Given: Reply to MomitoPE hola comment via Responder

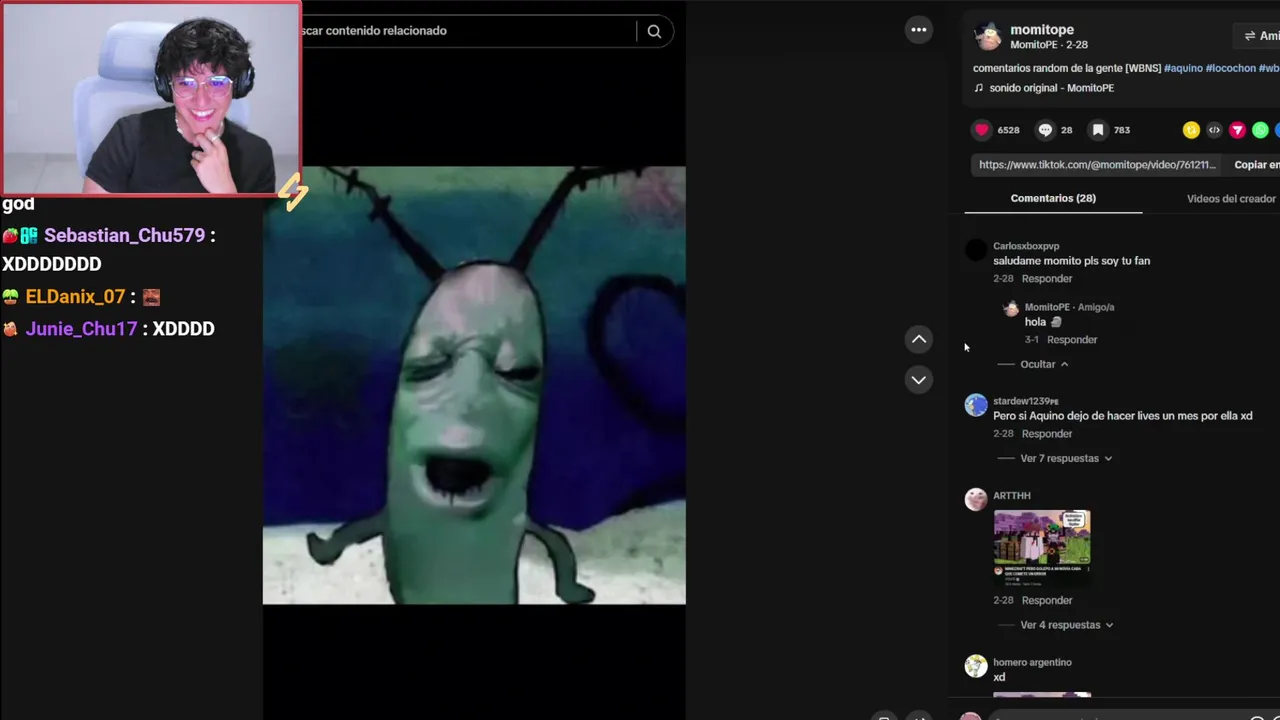Looking at the screenshot, I should 1072,340.
